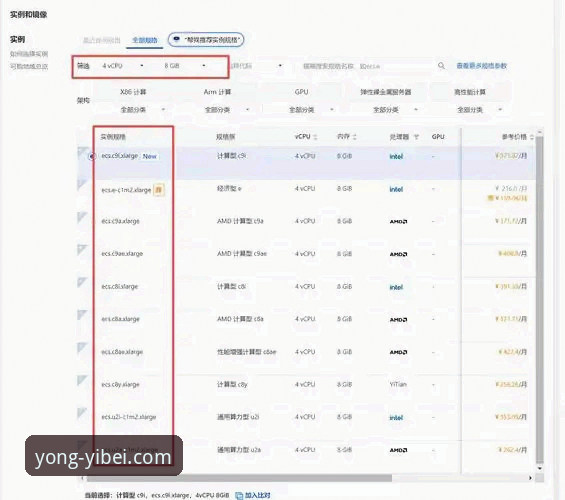
Task: Open the dropdown right of 8 GiB
Action: click(257, 66)
